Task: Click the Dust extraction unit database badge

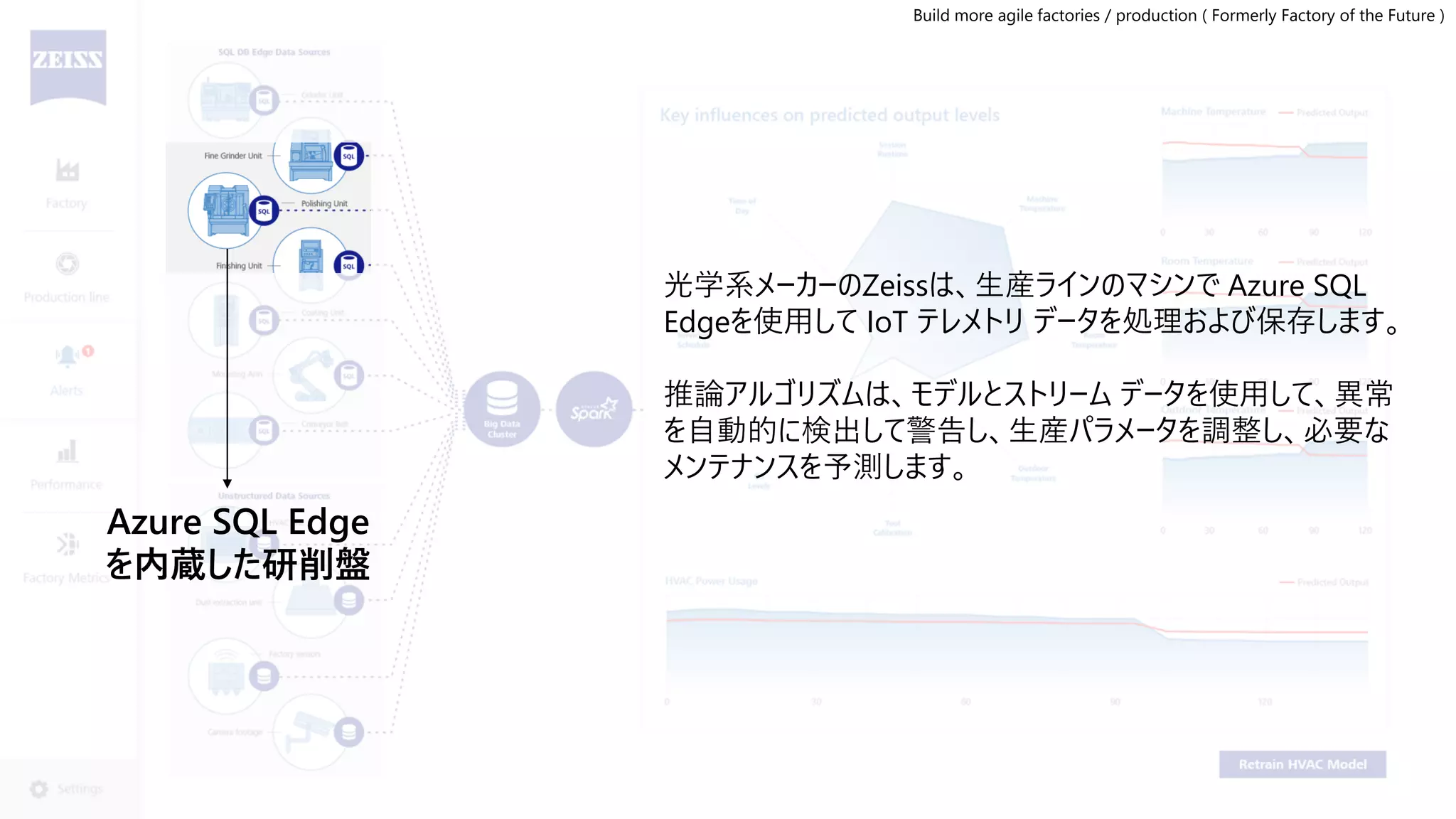Action: pos(348,601)
